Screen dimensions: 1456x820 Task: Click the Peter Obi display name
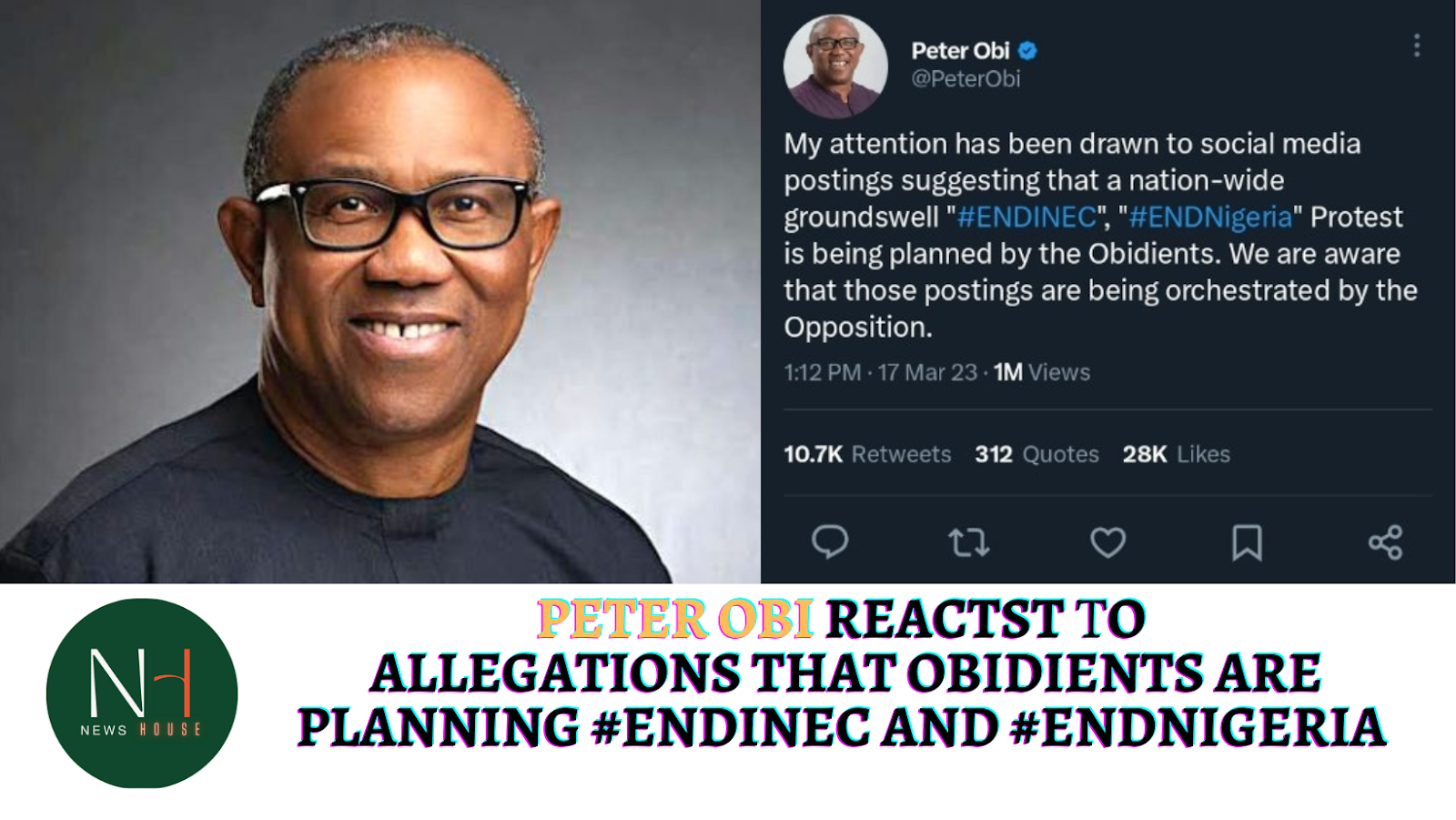(x=960, y=51)
